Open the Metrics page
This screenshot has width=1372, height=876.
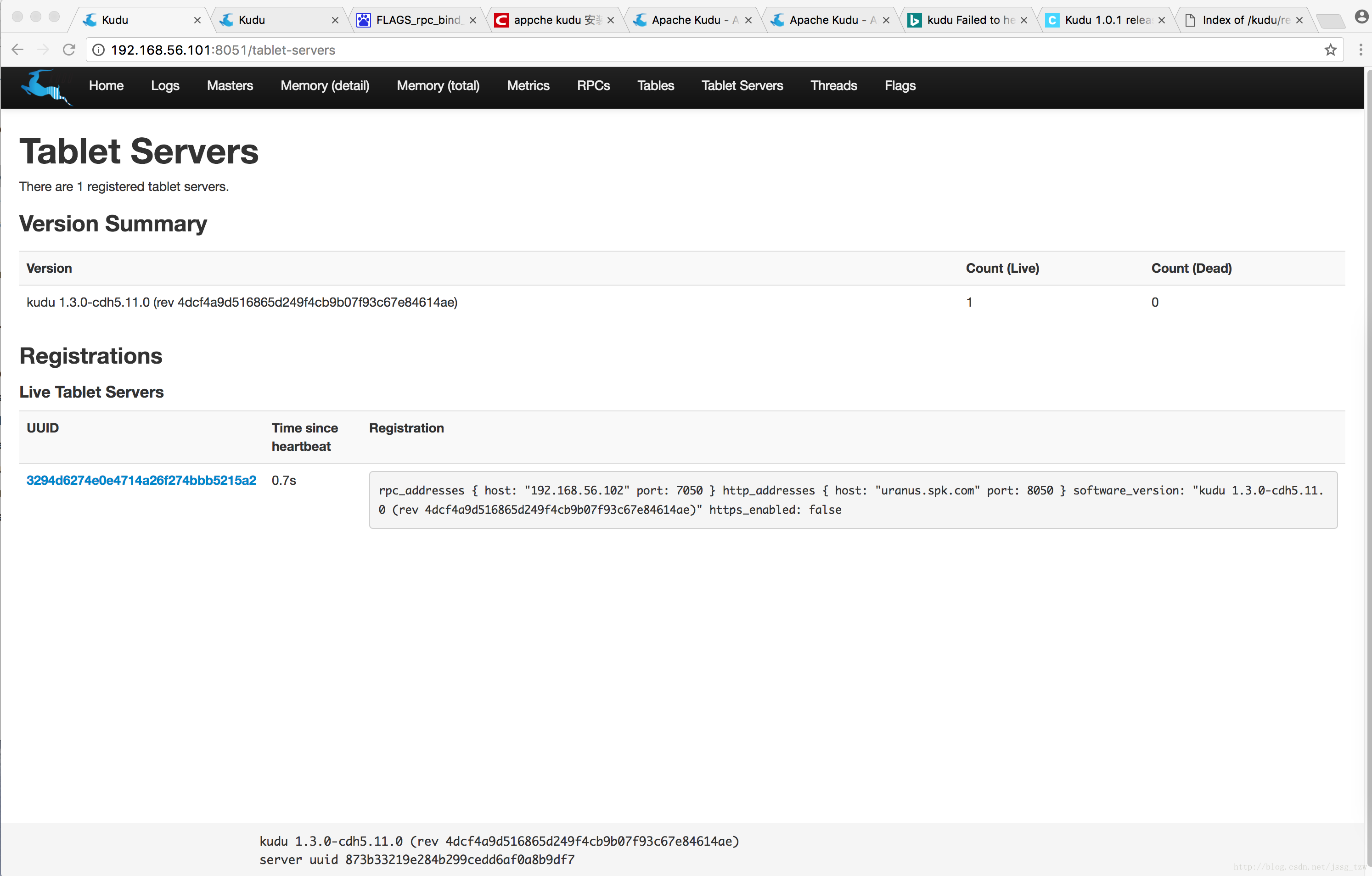pyautogui.click(x=528, y=86)
